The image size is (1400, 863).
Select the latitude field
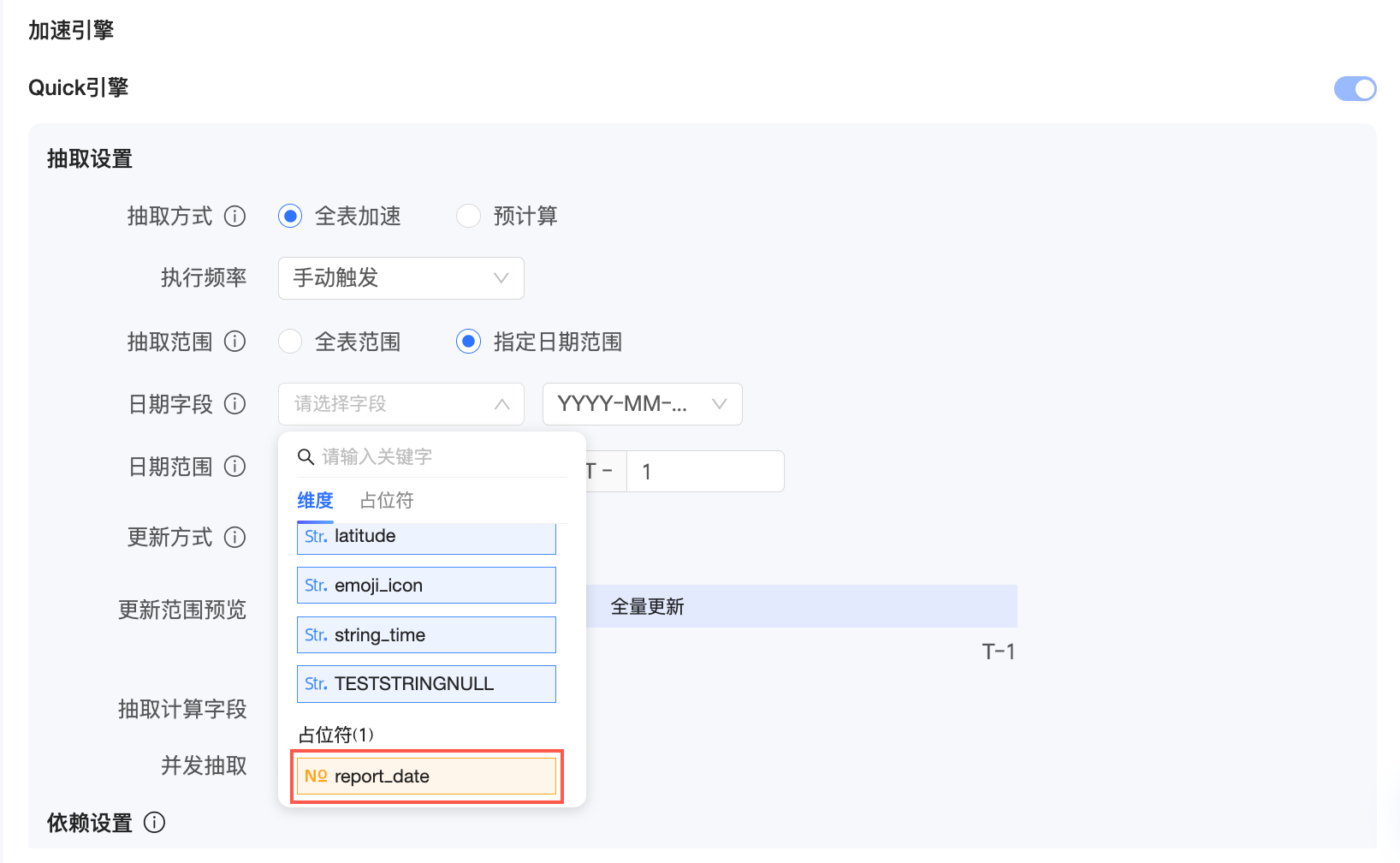tap(426, 538)
